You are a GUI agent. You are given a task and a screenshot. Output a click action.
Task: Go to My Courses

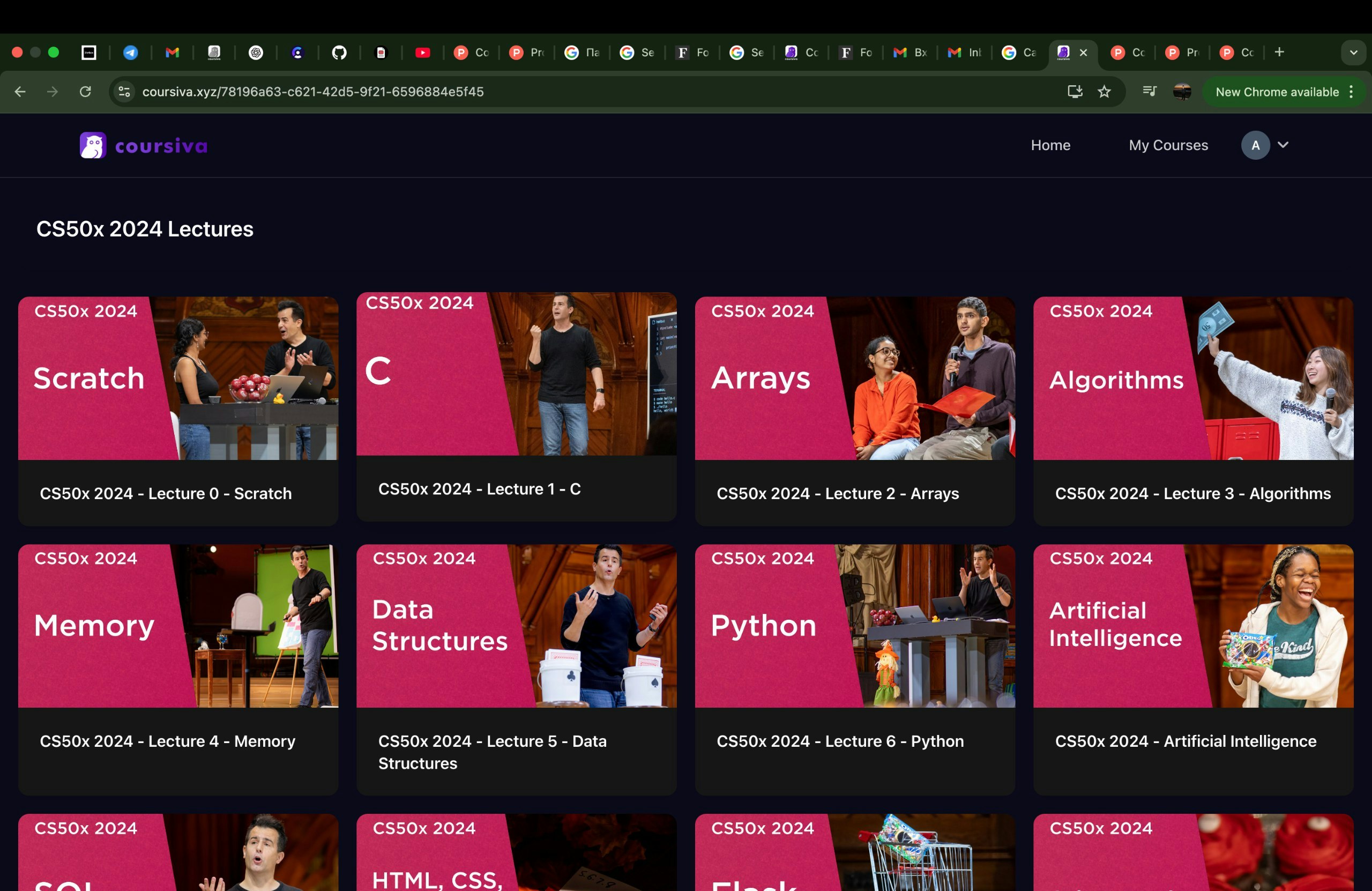click(1168, 145)
